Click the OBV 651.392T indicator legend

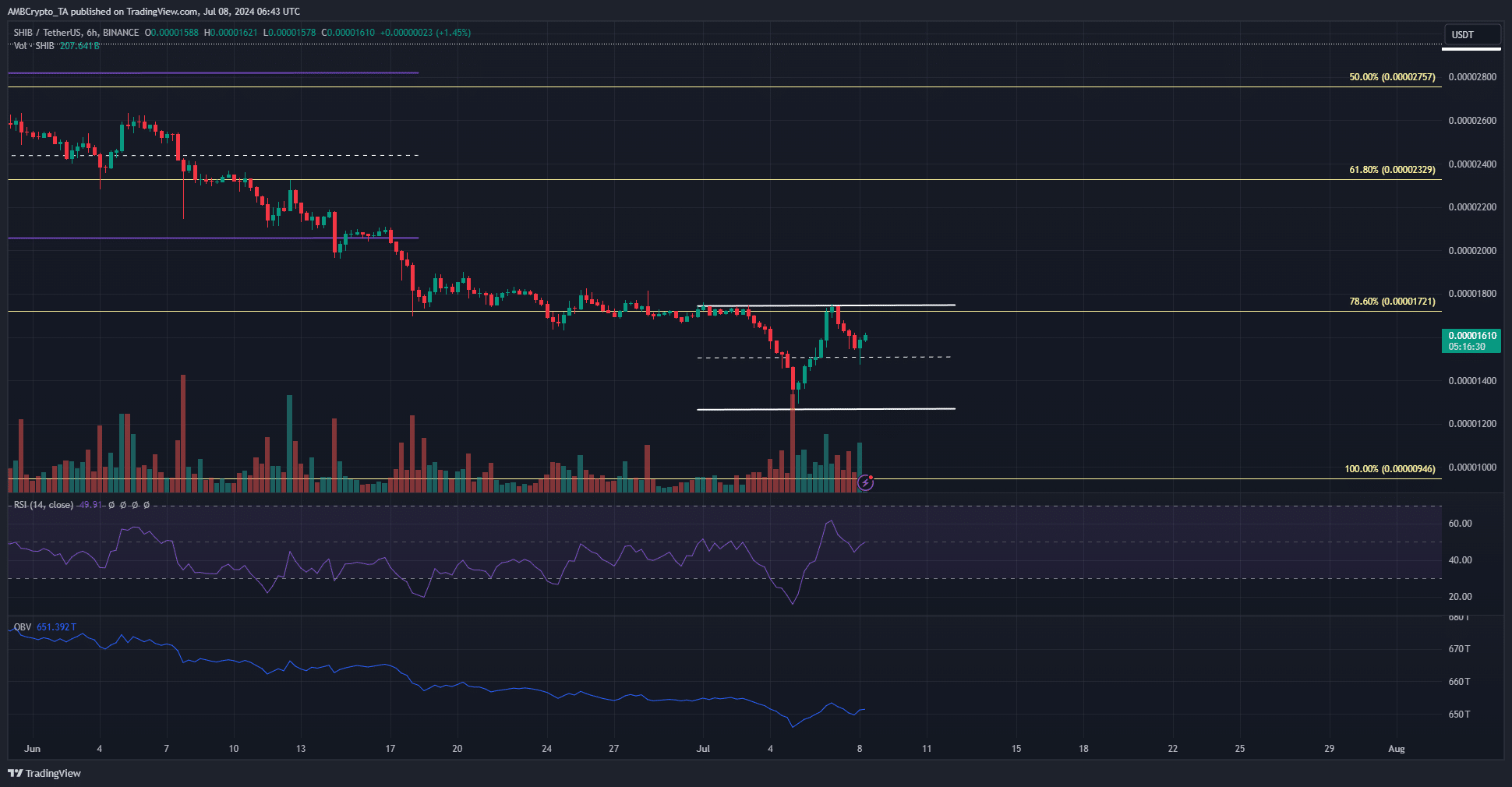(45, 627)
